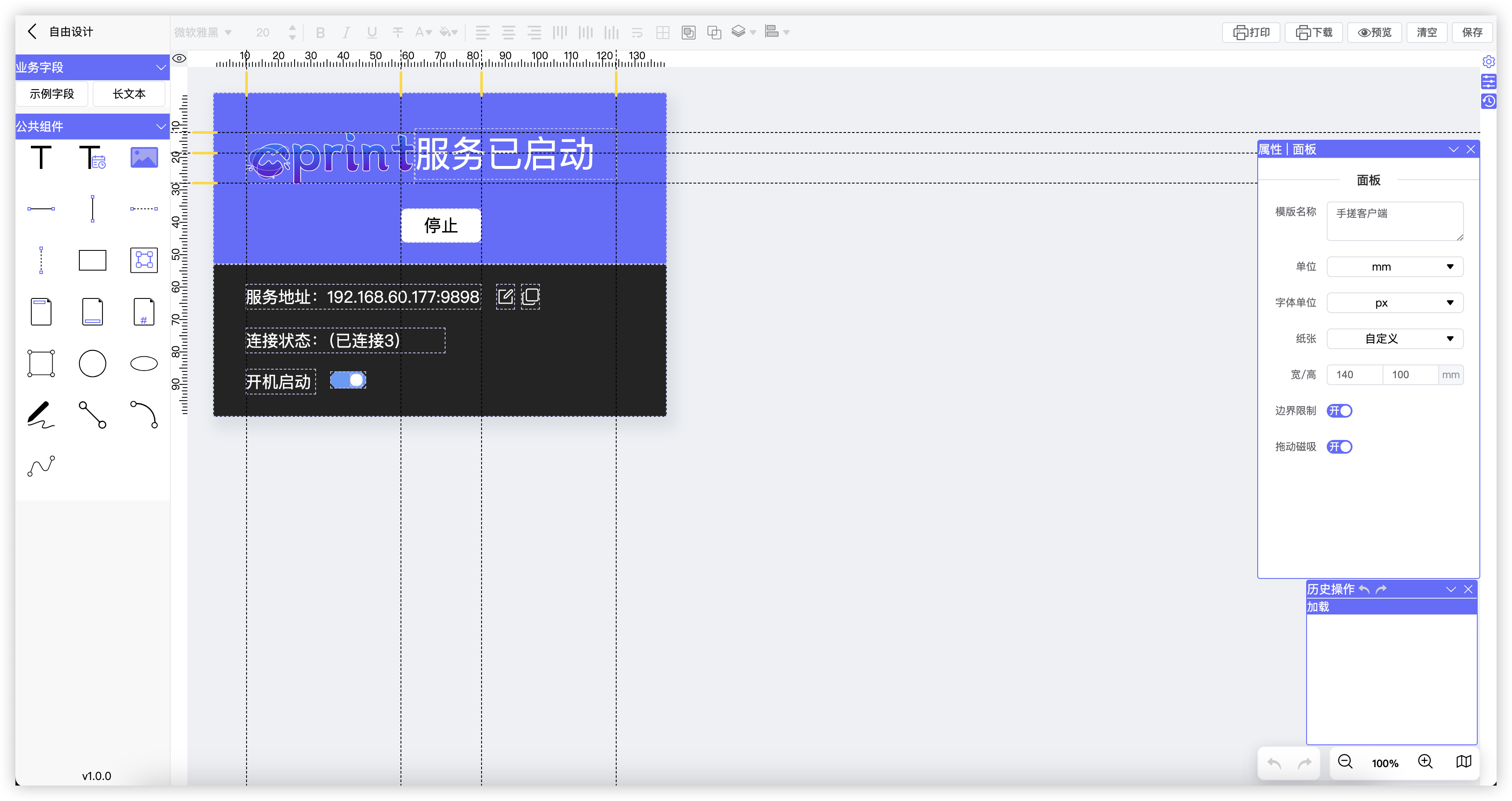1512x801 pixels.
Task: Select the ellipse shape tool
Action: point(144,363)
